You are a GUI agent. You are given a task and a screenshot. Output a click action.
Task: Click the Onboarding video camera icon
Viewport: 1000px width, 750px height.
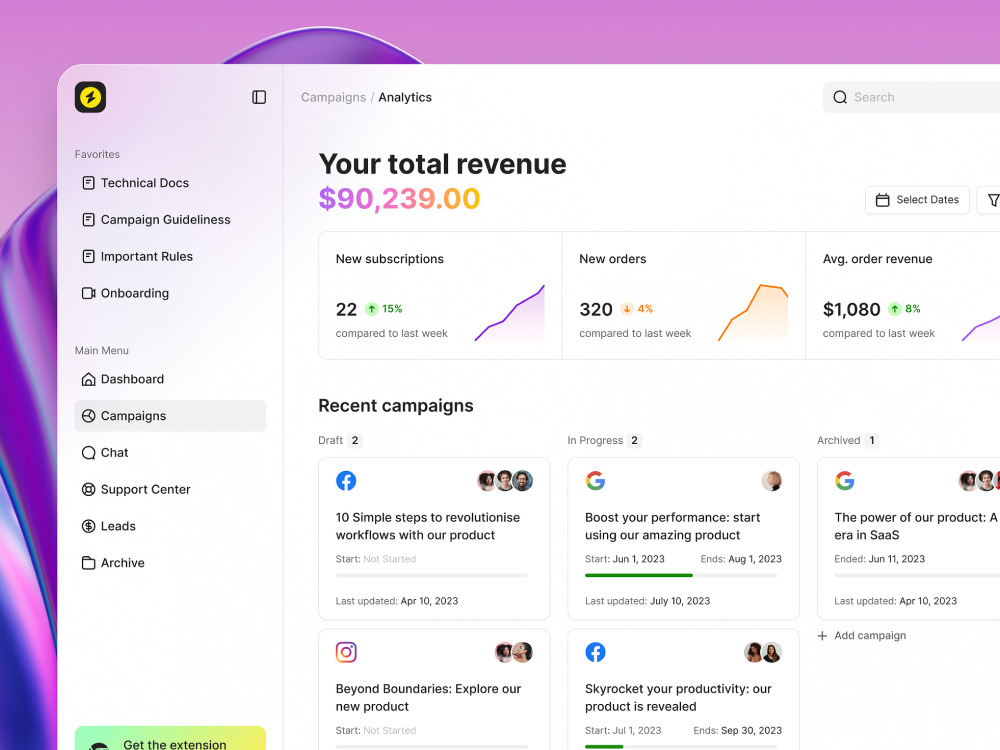click(89, 293)
